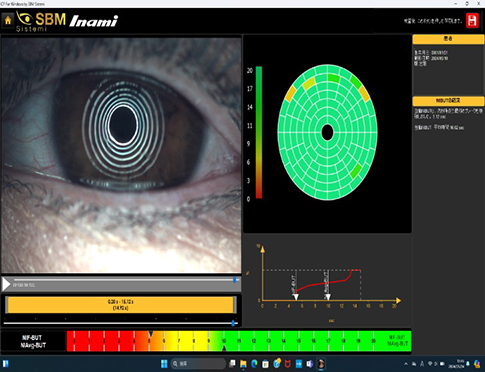
Task: Save the exam with the red floppy icon
Action: point(472,21)
